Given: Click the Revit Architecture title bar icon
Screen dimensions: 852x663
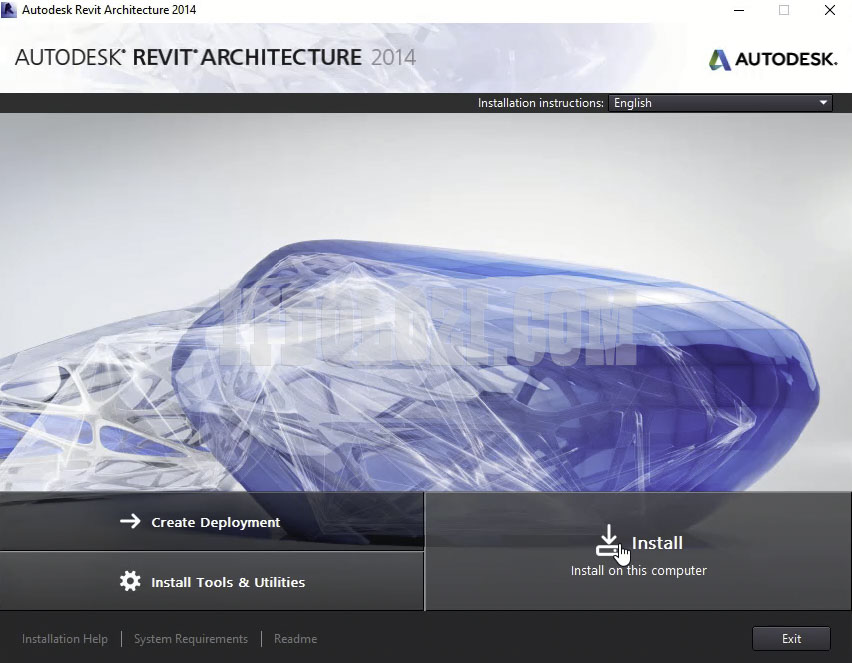Looking at the screenshot, I should (x=9, y=9).
